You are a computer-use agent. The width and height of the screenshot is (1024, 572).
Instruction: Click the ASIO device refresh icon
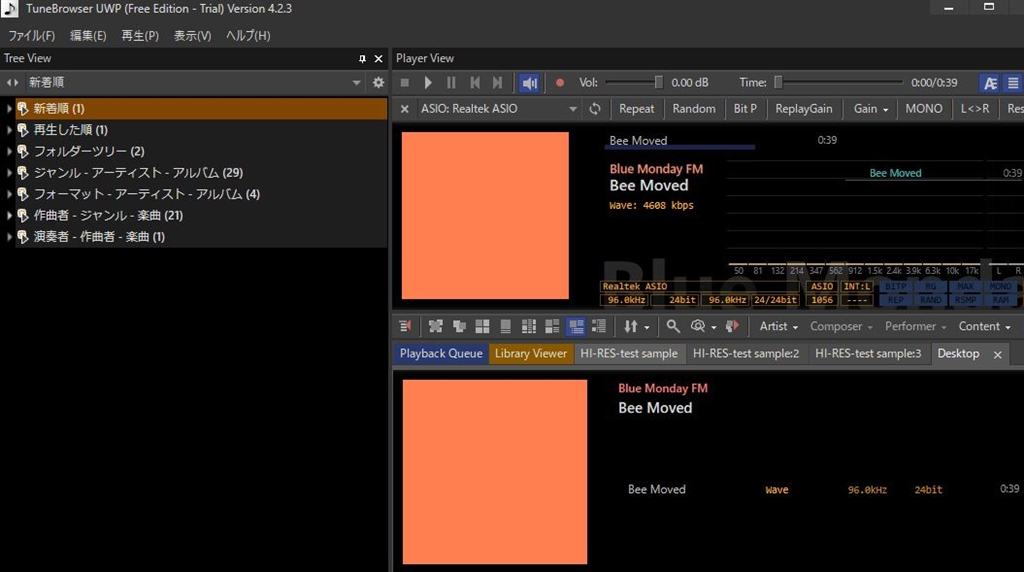tap(595, 109)
